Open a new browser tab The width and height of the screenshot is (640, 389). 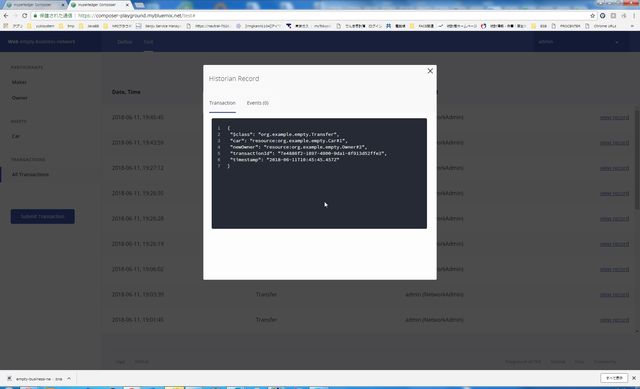tap(140, 5)
